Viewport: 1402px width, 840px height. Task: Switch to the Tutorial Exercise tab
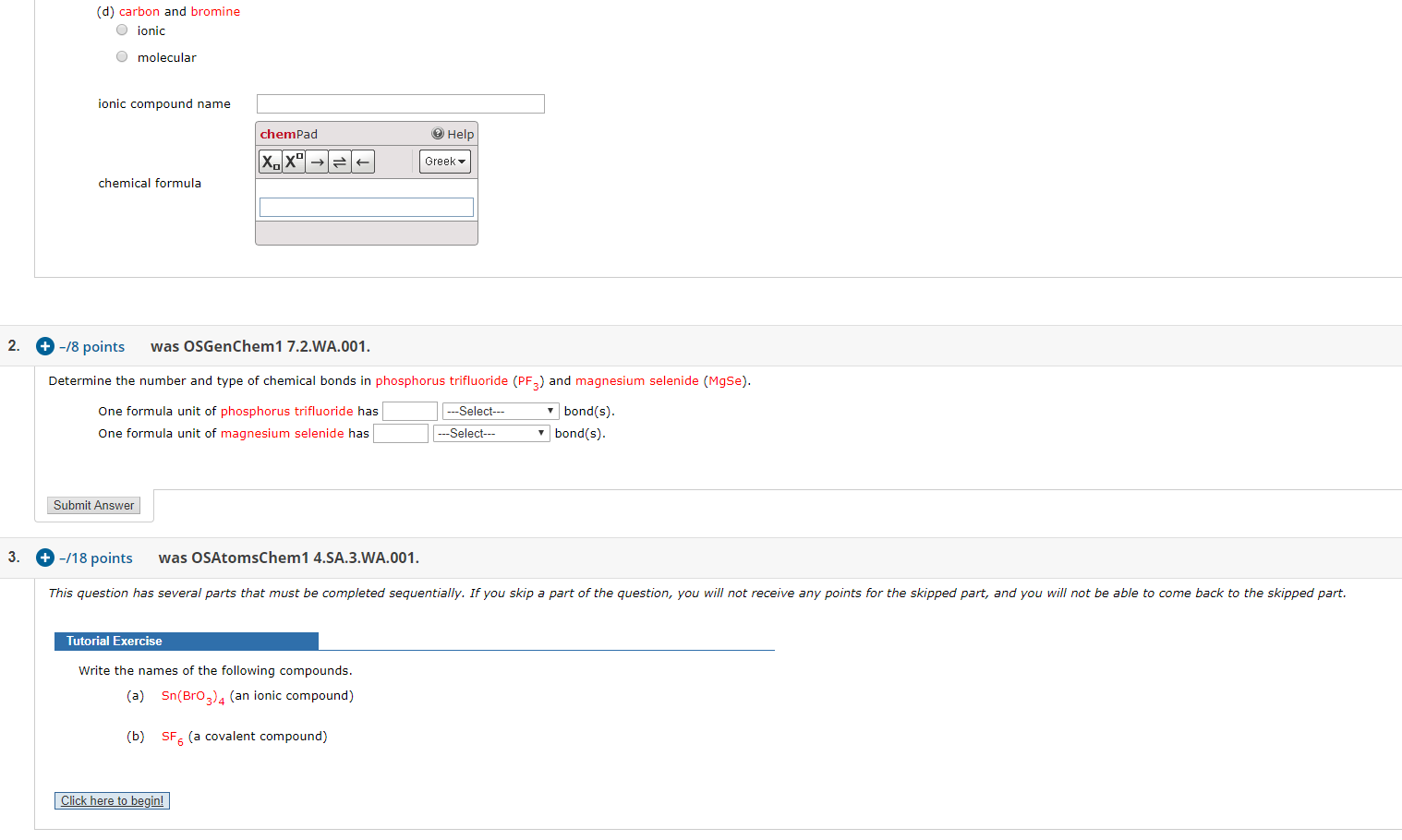click(185, 641)
